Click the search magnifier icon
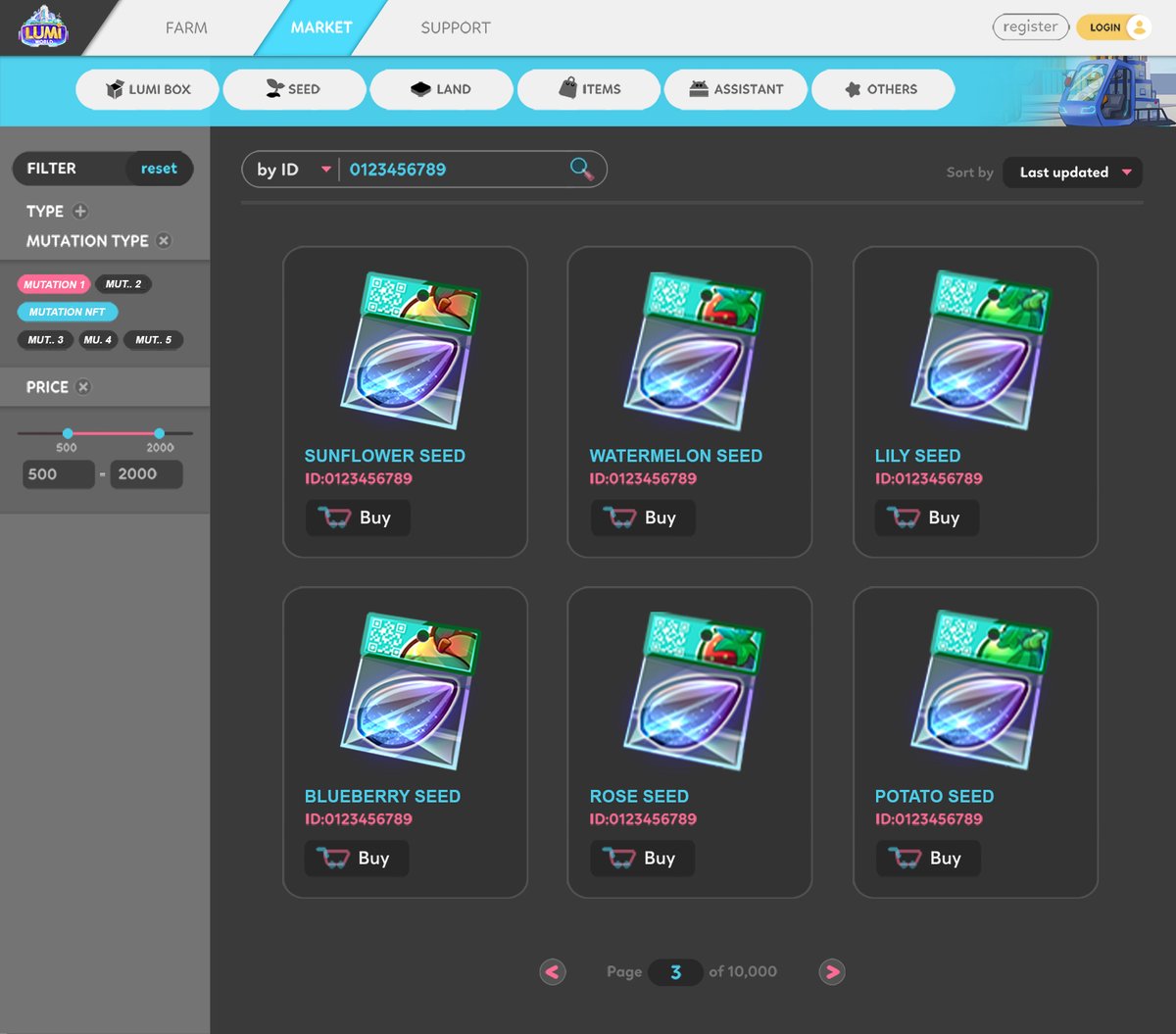 pyautogui.click(x=582, y=170)
